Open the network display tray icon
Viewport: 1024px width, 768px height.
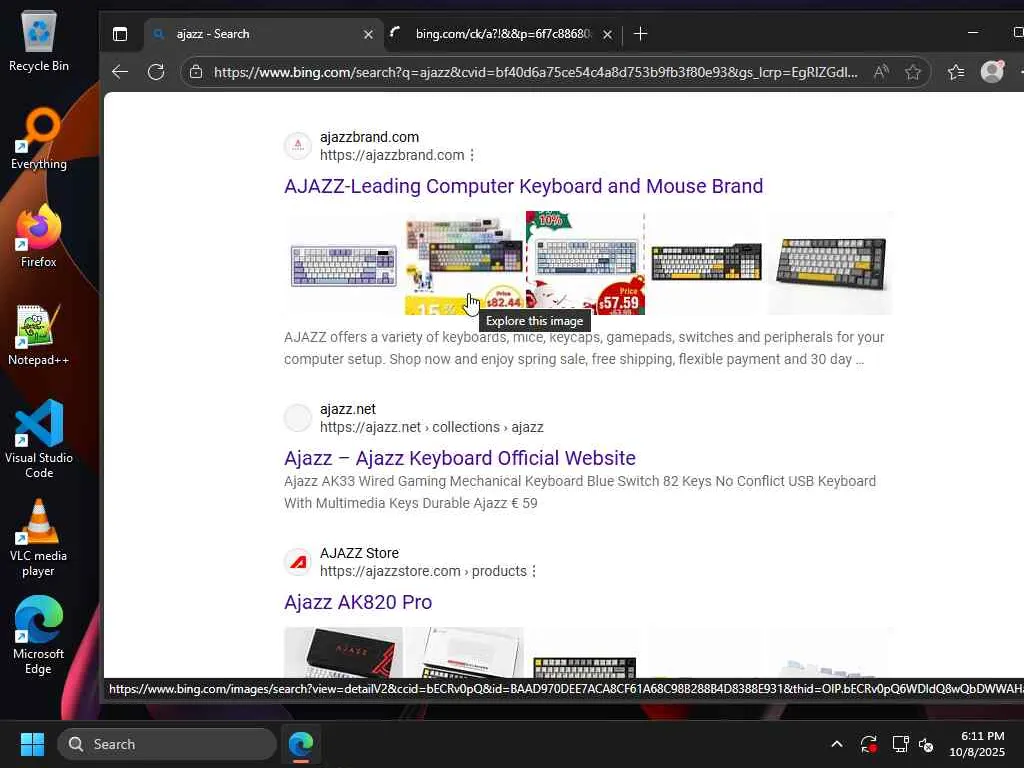click(901, 744)
